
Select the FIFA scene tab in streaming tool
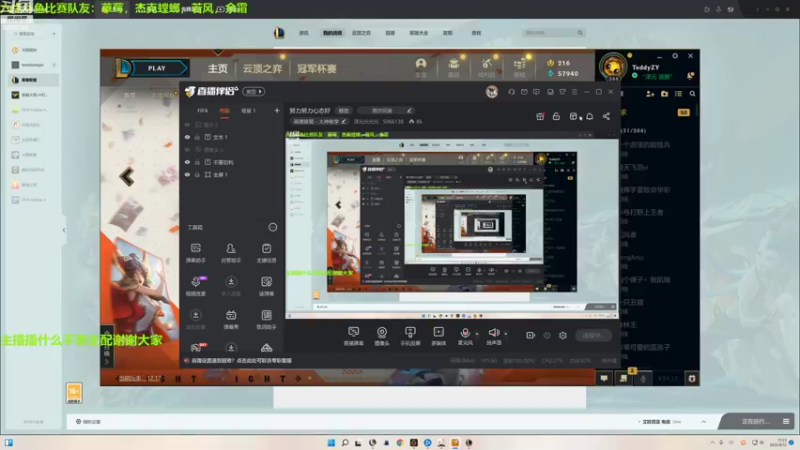(203, 111)
